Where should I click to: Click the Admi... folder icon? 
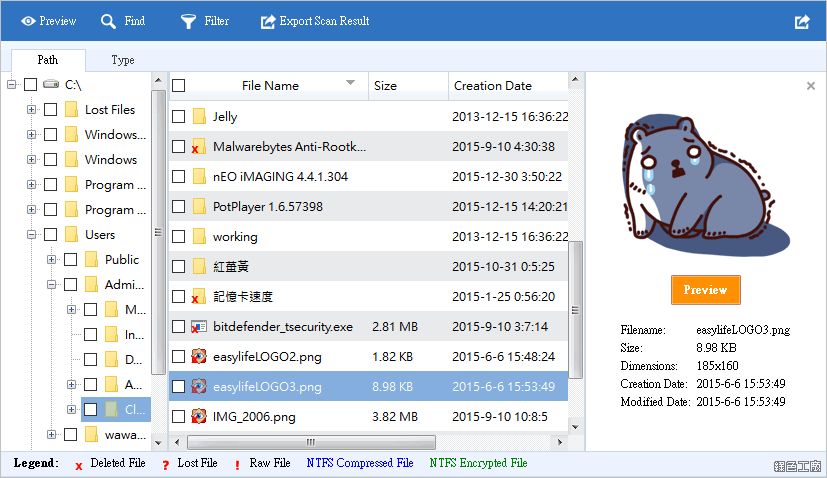point(91,284)
